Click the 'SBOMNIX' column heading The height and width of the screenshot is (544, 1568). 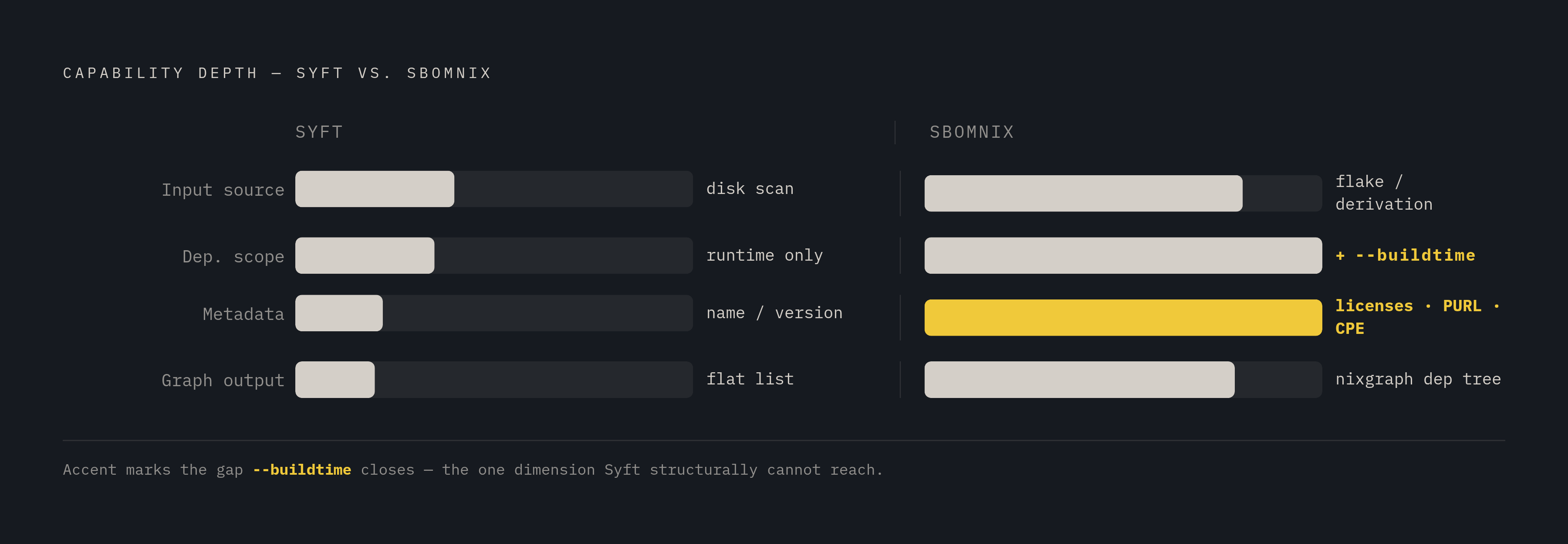[x=971, y=132]
